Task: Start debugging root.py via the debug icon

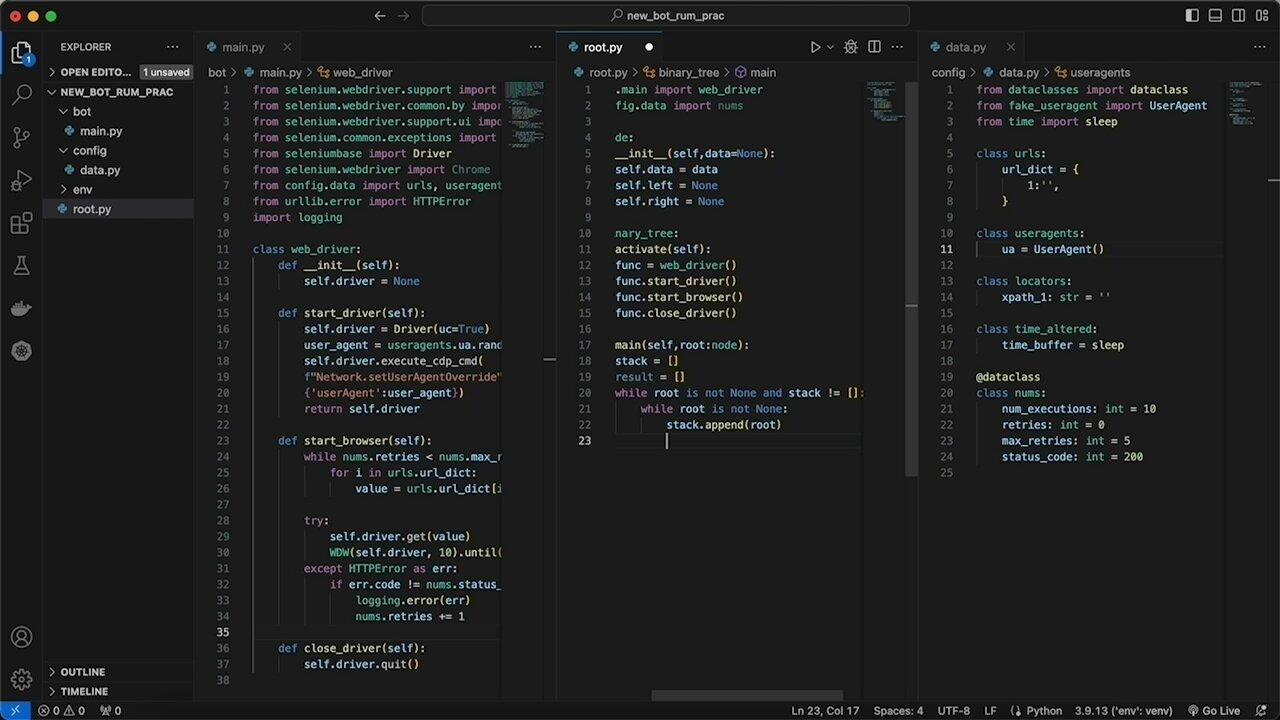Action: (x=851, y=47)
